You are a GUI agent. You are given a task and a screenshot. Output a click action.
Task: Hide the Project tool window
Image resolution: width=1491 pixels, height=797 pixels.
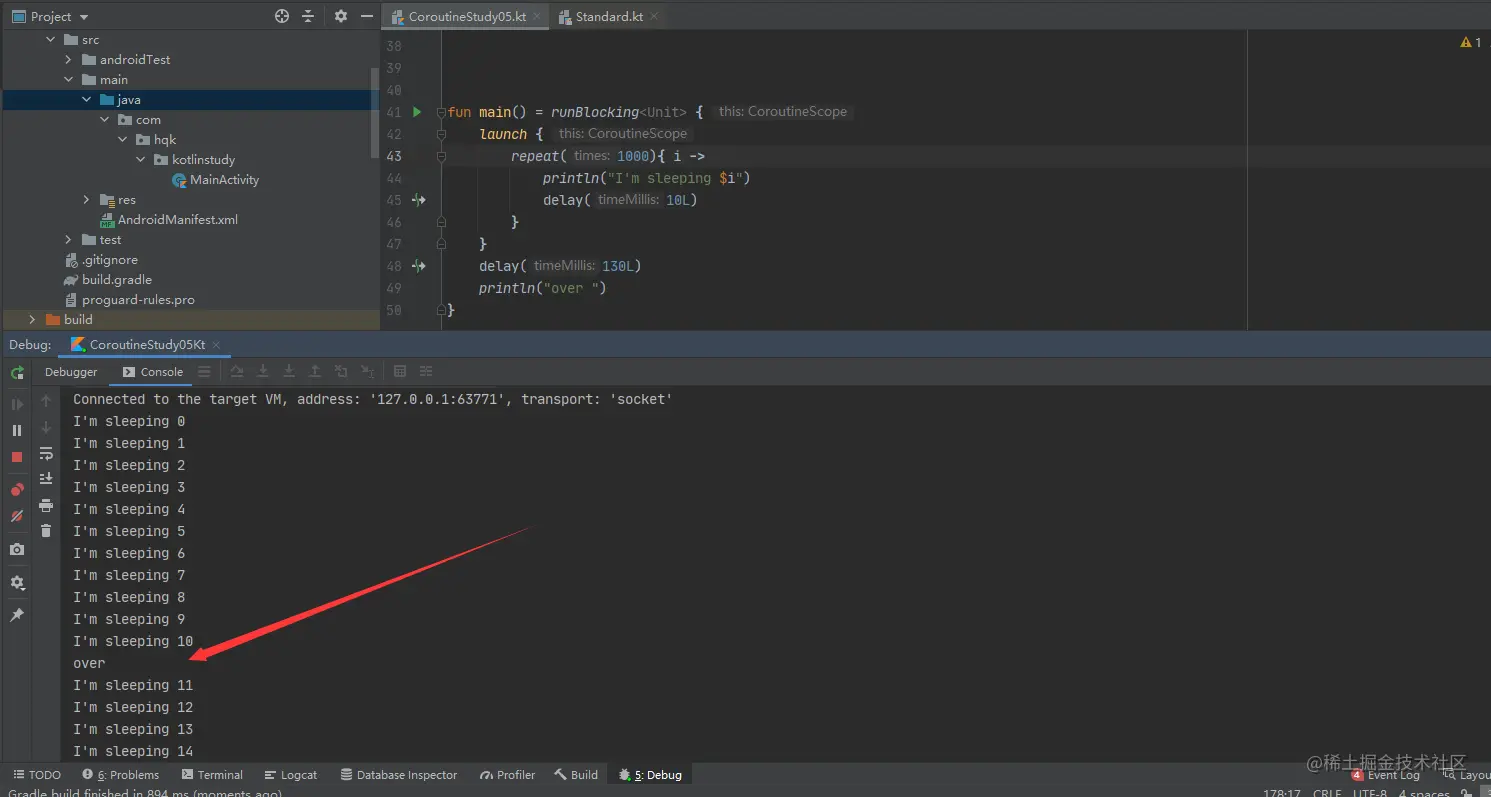[367, 16]
